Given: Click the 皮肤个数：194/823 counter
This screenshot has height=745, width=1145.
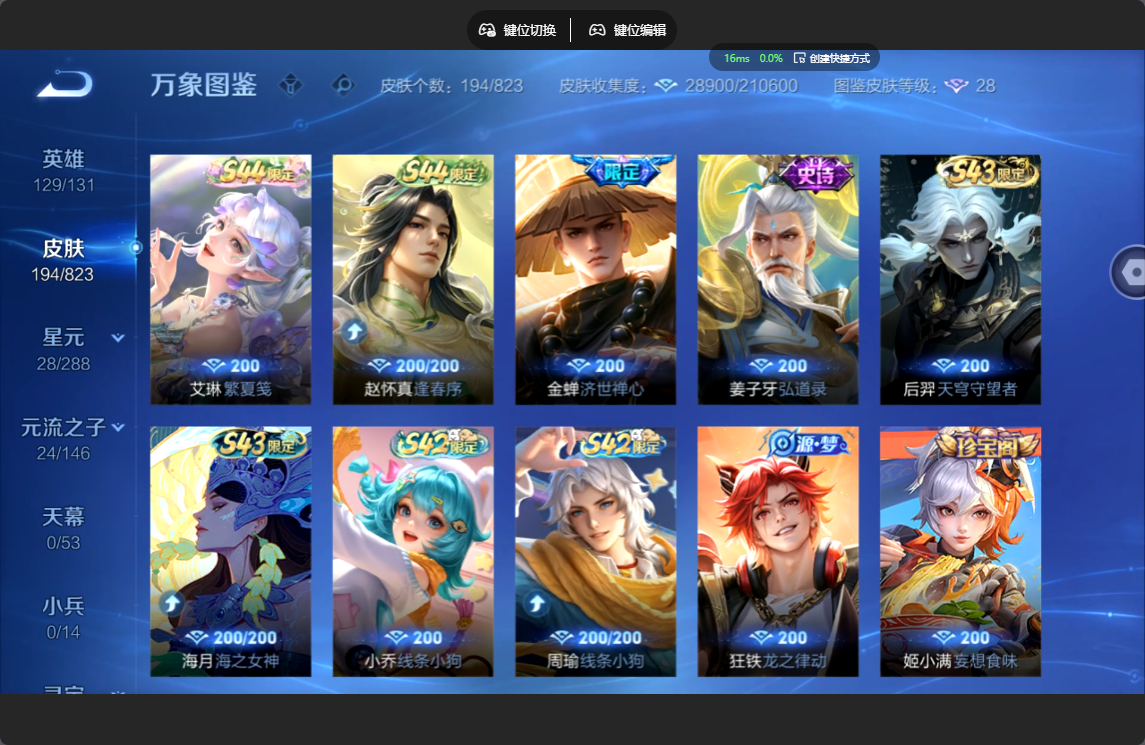Looking at the screenshot, I should pyautogui.click(x=451, y=86).
